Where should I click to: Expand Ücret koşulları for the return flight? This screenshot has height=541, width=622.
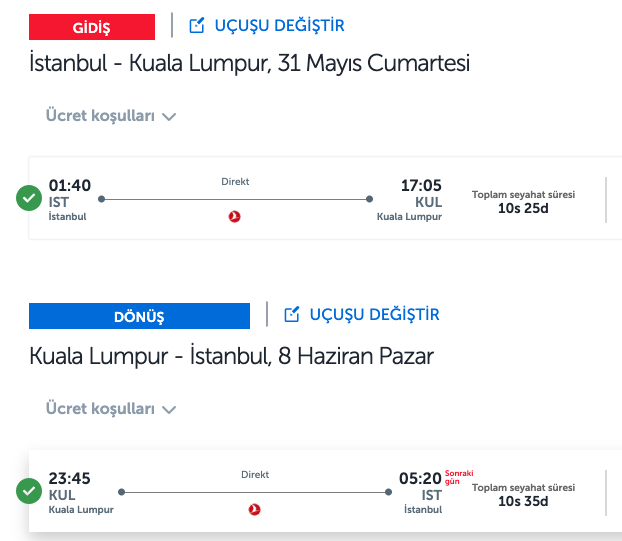pyautogui.click(x=111, y=409)
